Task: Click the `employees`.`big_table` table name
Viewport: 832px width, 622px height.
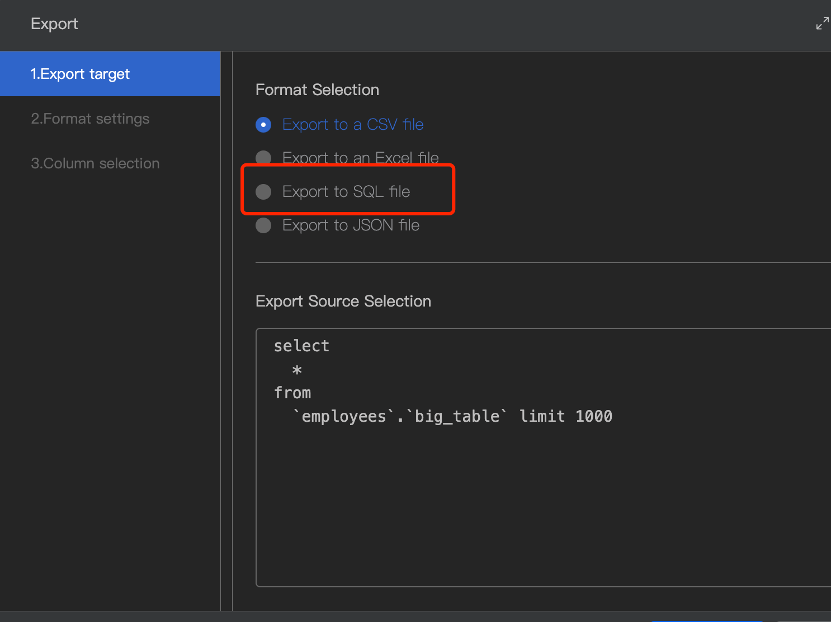Action: [401, 416]
